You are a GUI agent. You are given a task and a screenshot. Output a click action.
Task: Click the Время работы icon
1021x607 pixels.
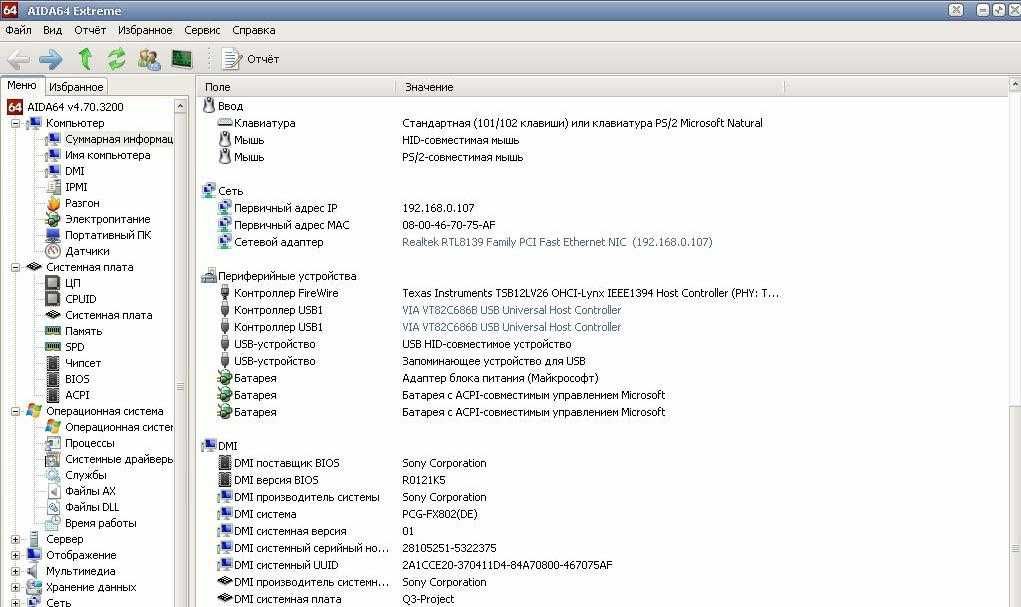click(53, 523)
